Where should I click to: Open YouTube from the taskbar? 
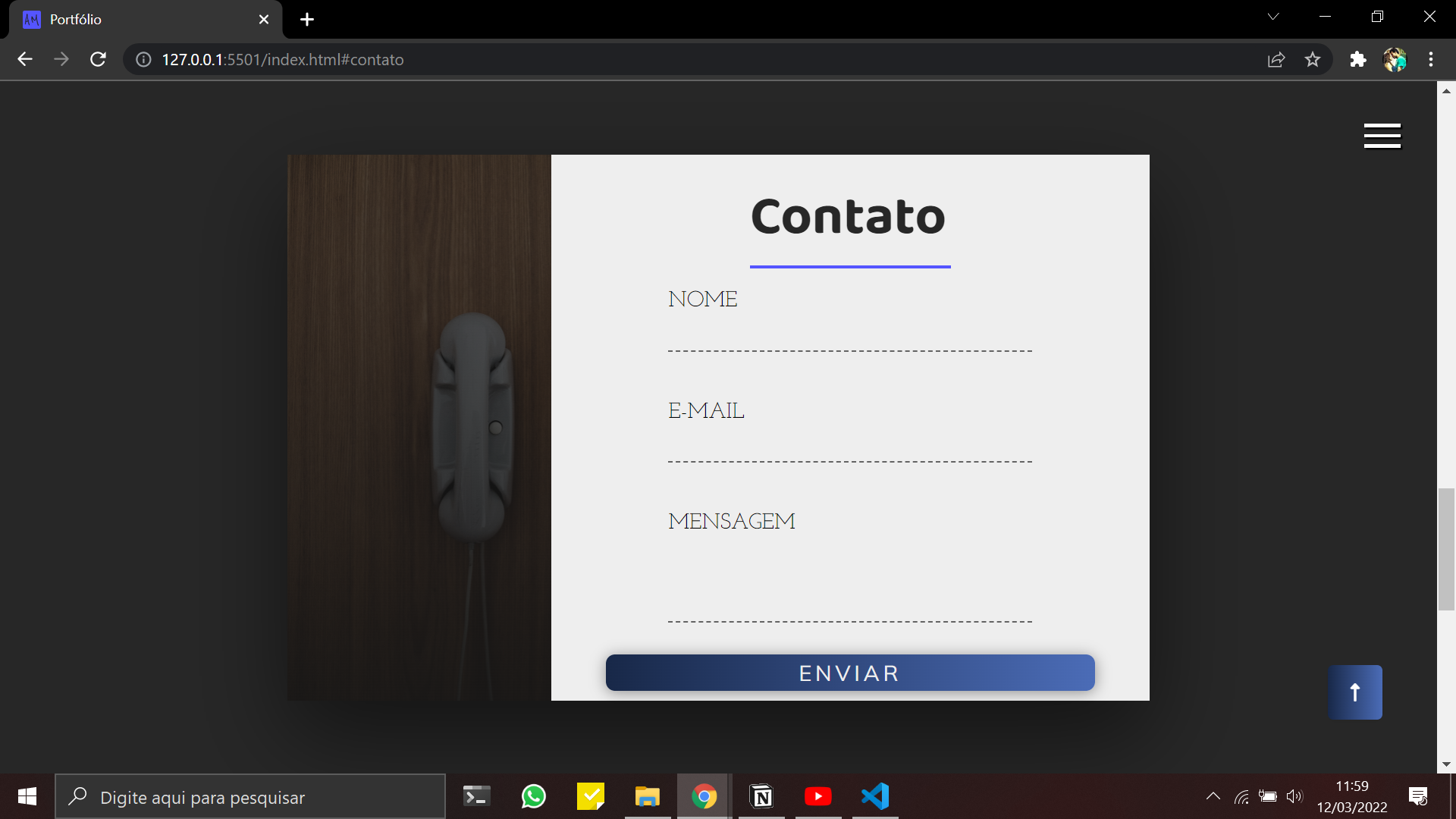pos(818,796)
